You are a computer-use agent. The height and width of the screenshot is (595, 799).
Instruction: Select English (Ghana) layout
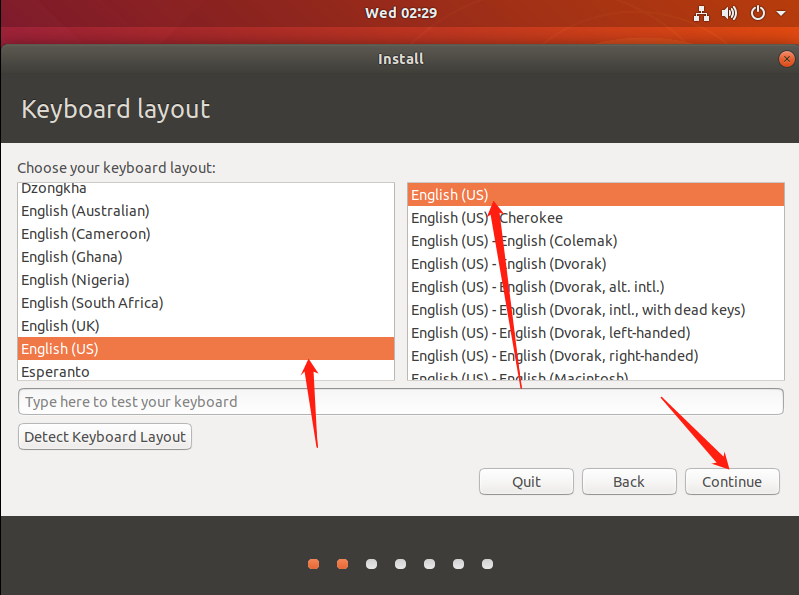[x=206, y=257]
